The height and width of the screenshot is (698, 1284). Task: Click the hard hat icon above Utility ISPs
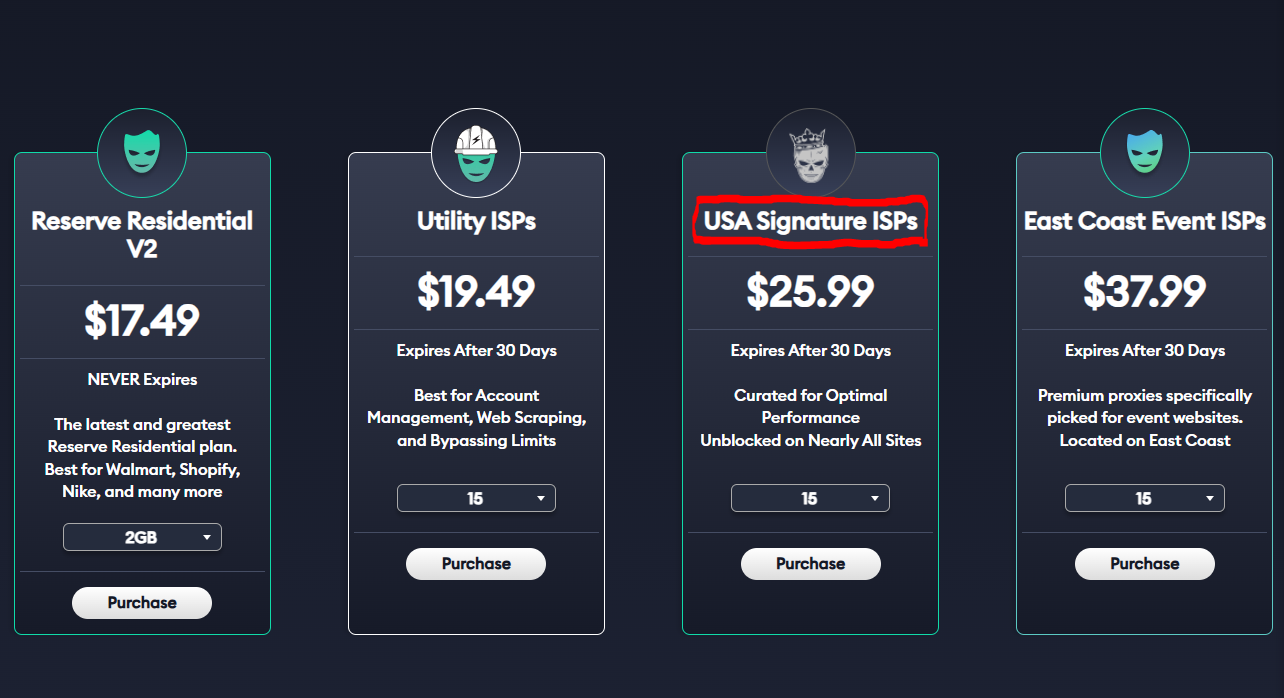pos(476,152)
